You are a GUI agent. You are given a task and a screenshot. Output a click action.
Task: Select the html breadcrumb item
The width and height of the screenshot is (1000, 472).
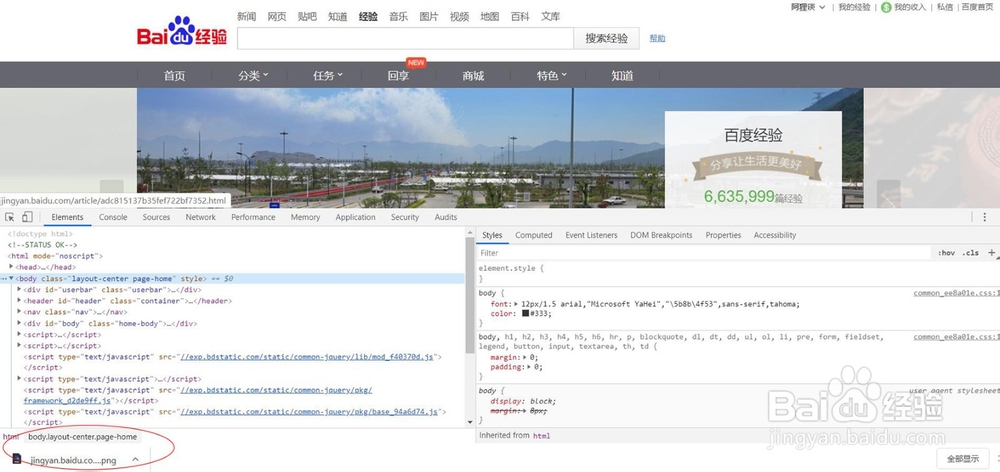tap(11, 437)
